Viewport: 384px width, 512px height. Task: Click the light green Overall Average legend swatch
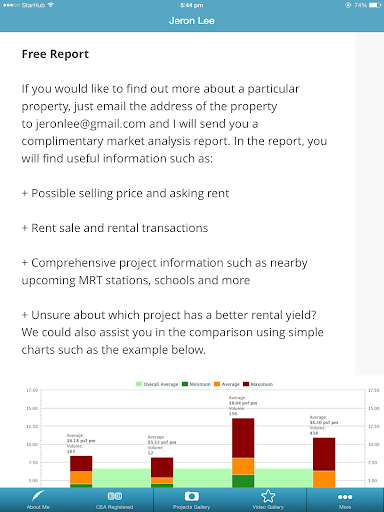[x=139, y=384]
